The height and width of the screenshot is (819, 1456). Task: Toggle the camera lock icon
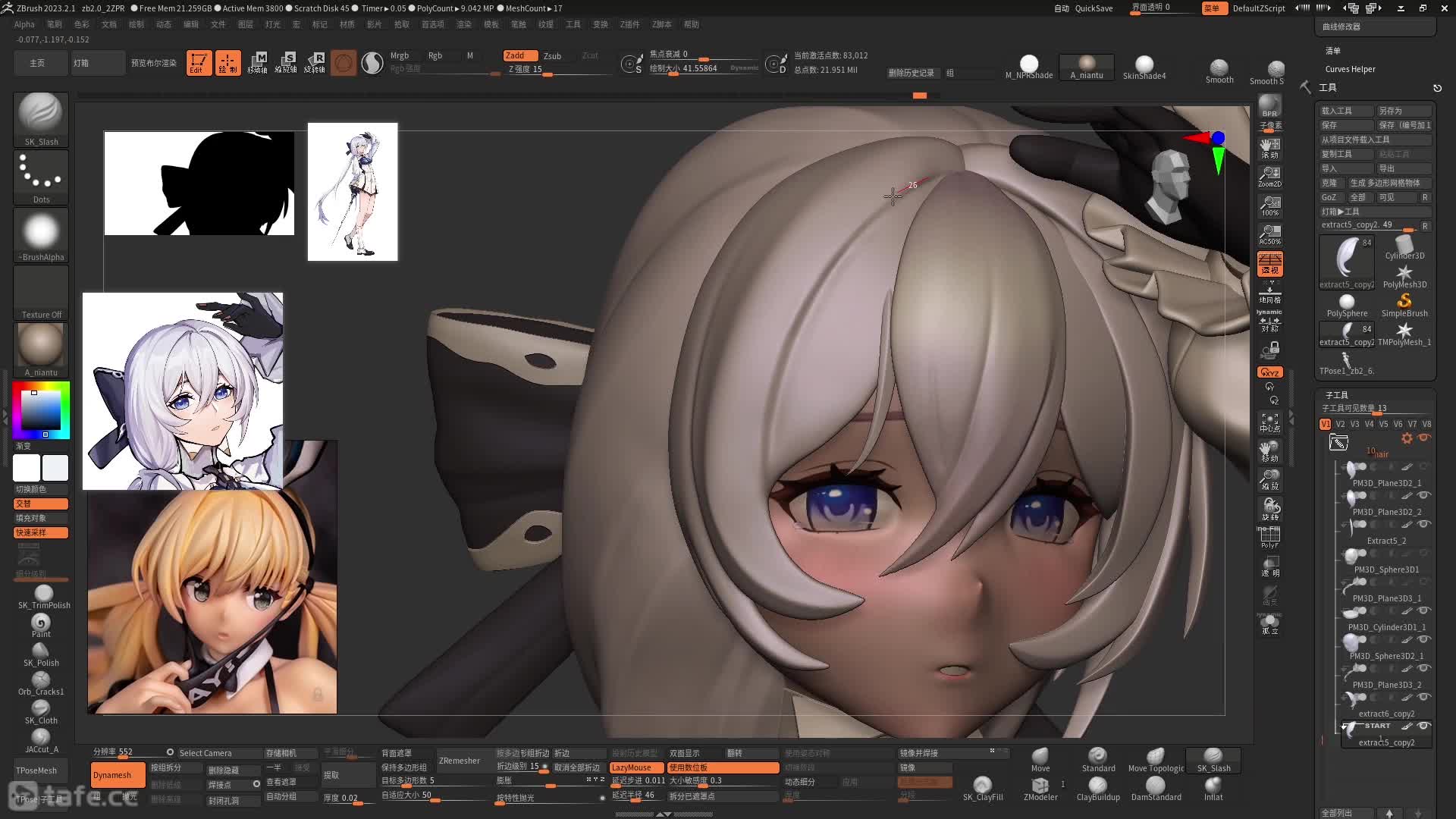click(x=1270, y=350)
